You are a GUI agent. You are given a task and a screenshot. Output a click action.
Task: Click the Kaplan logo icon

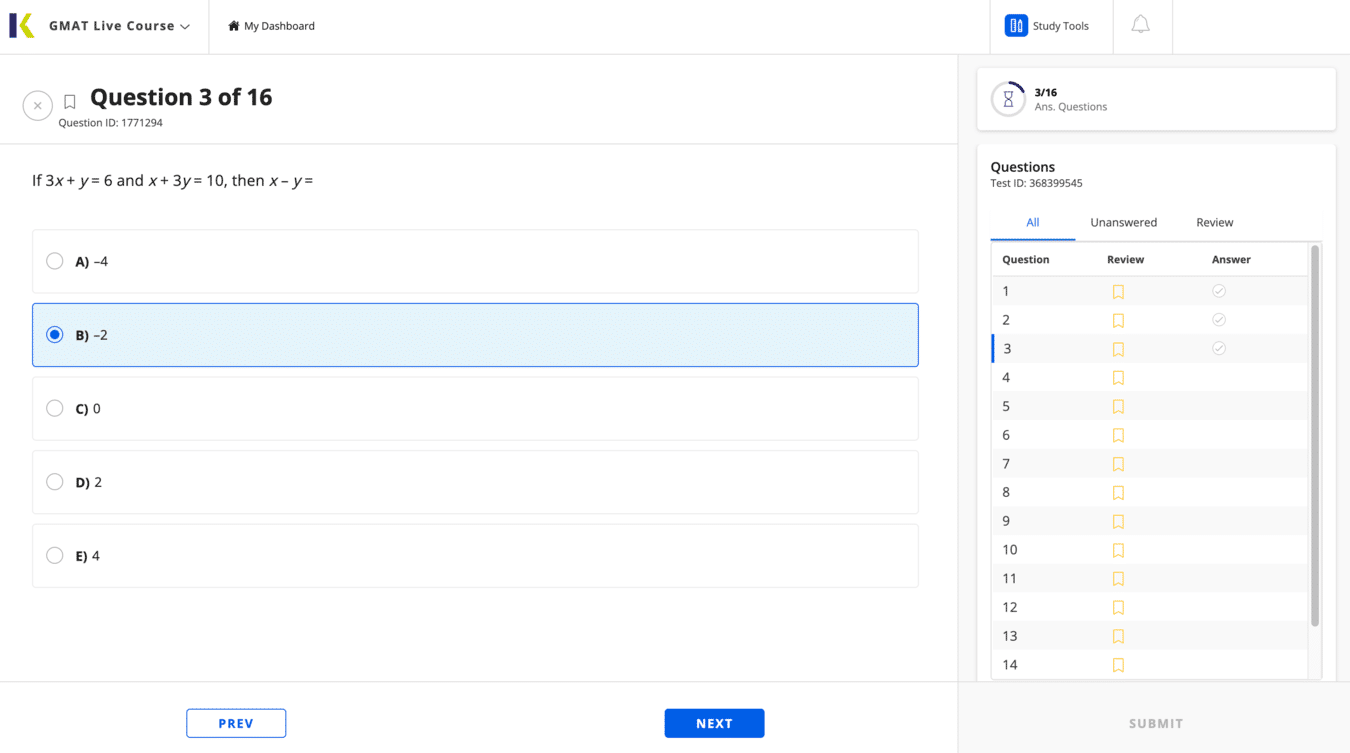22,26
